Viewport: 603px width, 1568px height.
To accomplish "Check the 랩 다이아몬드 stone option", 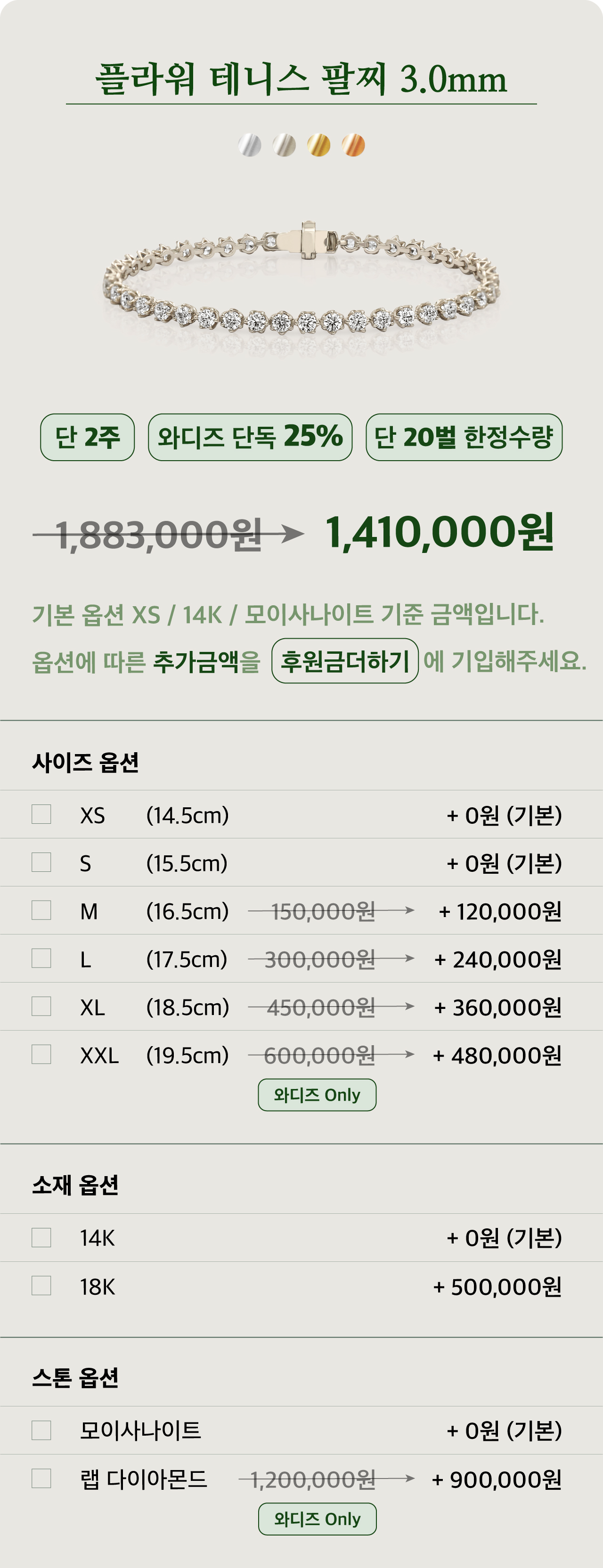I will point(41,1479).
